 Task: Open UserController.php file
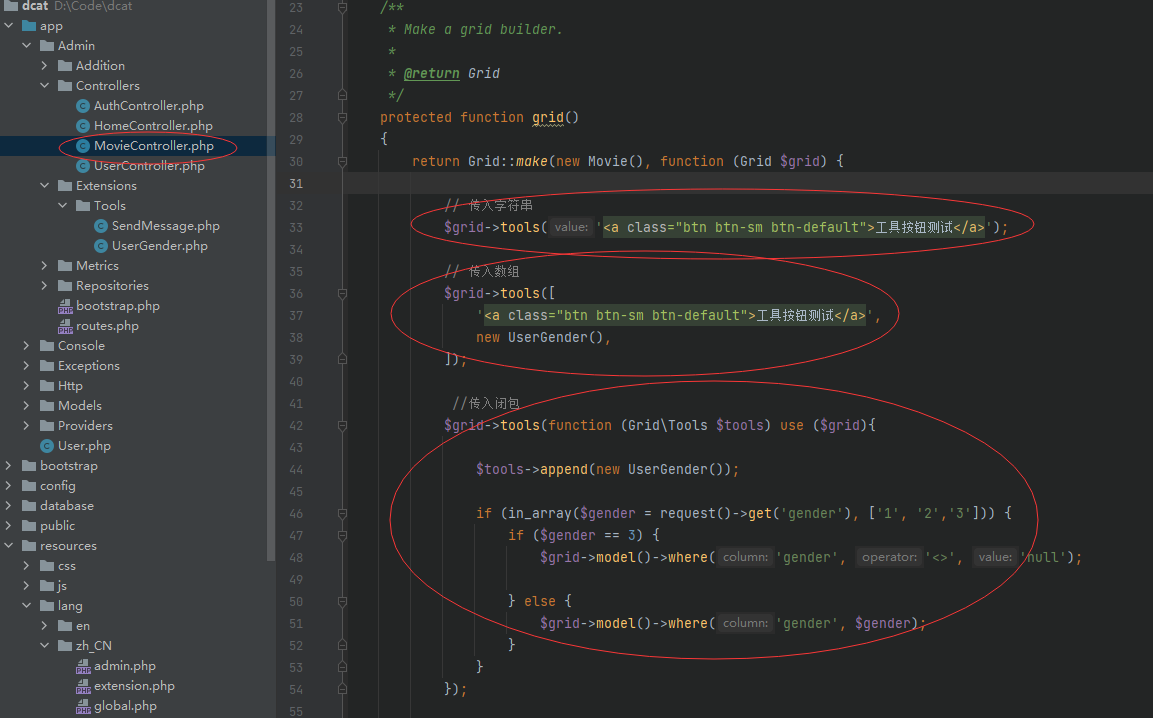pos(149,166)
